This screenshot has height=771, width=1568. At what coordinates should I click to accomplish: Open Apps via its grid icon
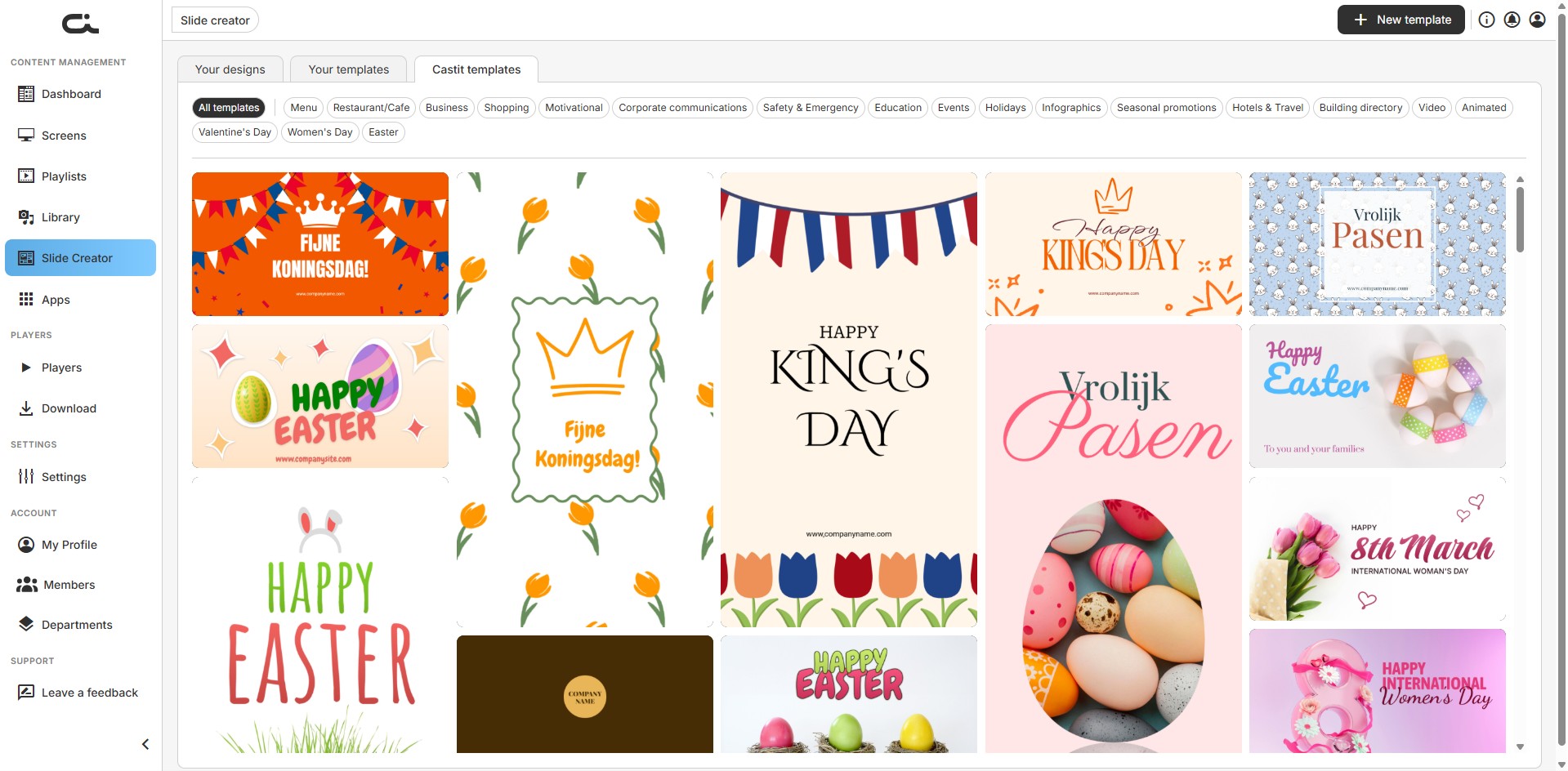(x=26, y=300)
